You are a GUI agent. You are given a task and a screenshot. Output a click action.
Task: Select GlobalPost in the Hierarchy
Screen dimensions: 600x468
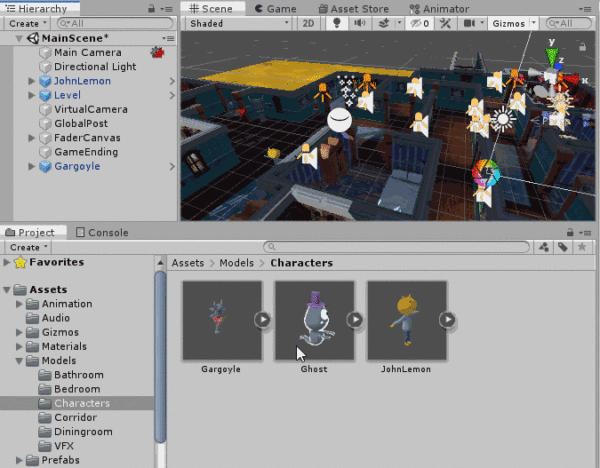click(x=81, y=124)
